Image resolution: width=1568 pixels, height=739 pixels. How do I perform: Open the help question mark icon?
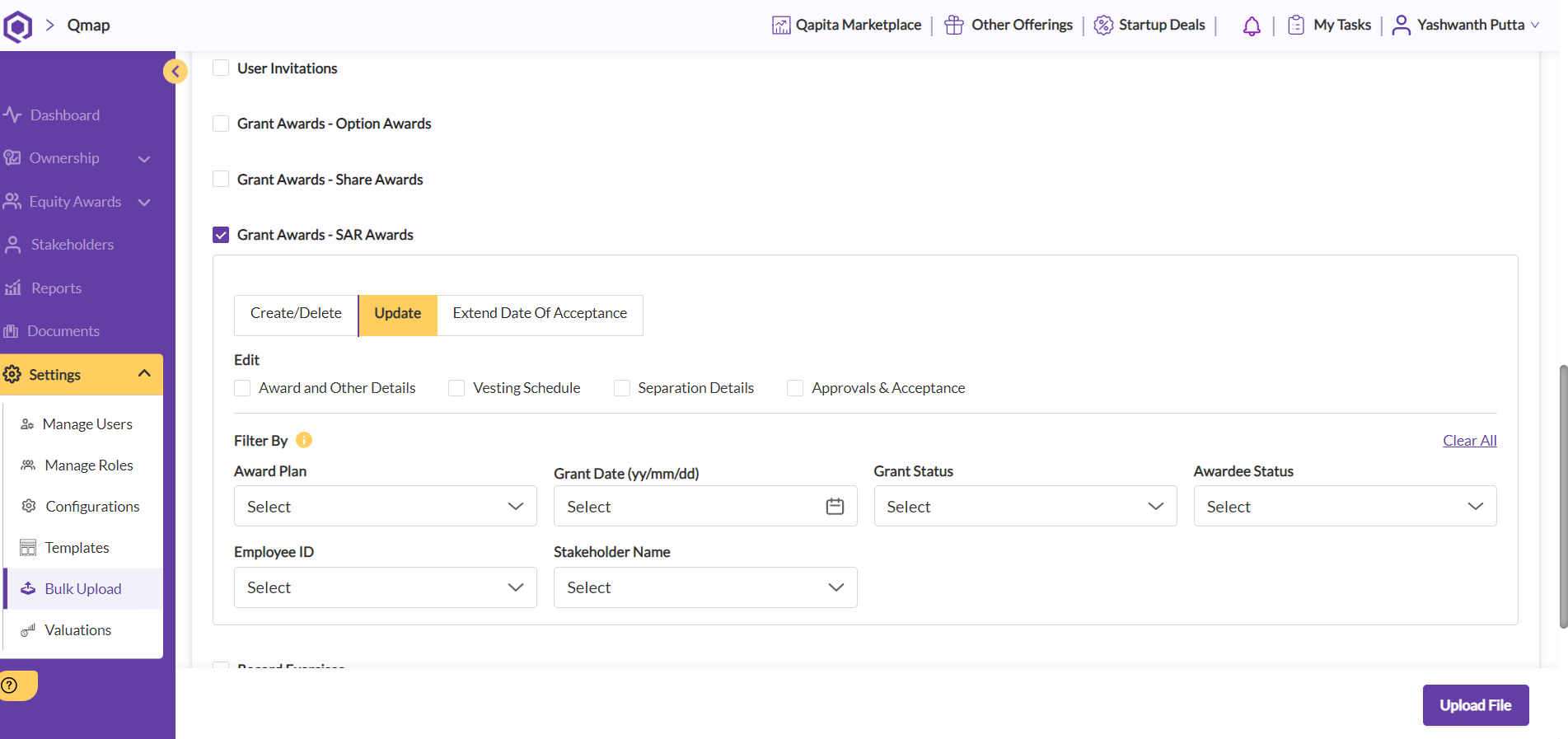coord(10,685)
